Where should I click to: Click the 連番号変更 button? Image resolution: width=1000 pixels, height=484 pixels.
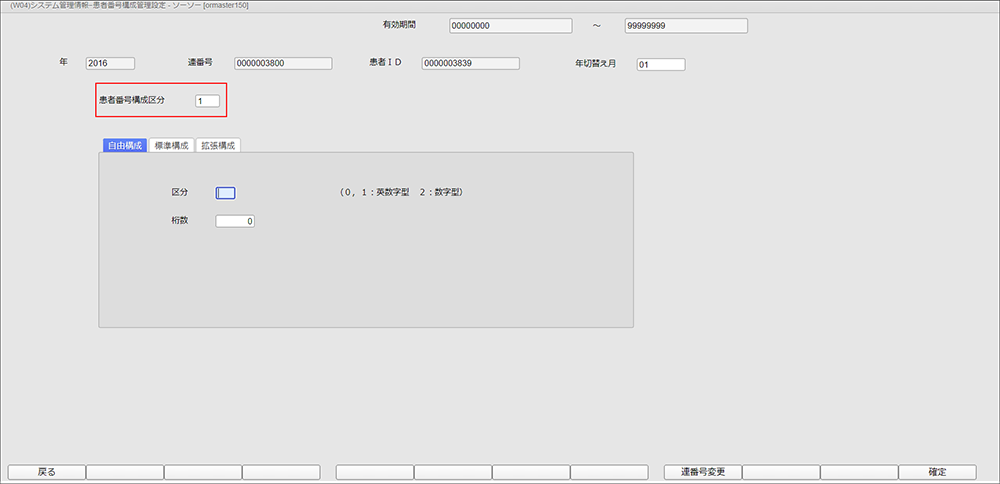[x=702, y=472]
